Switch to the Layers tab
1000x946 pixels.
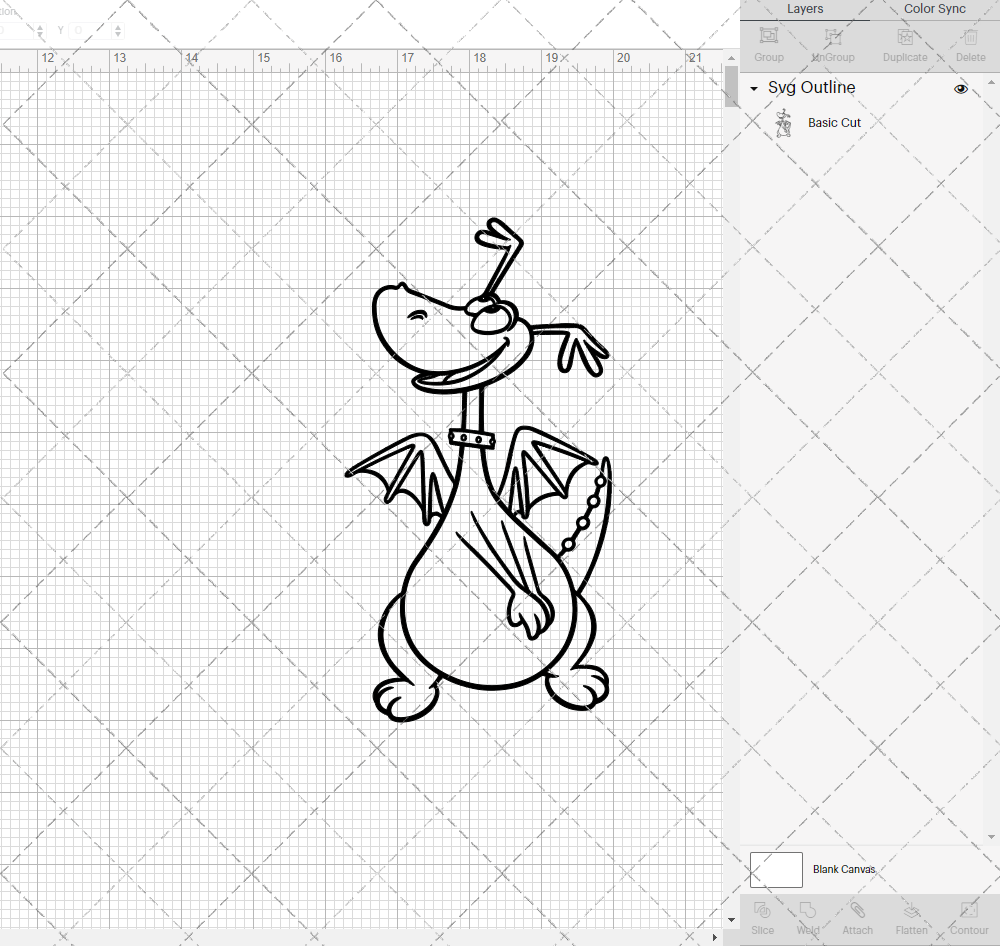(805, 9)
